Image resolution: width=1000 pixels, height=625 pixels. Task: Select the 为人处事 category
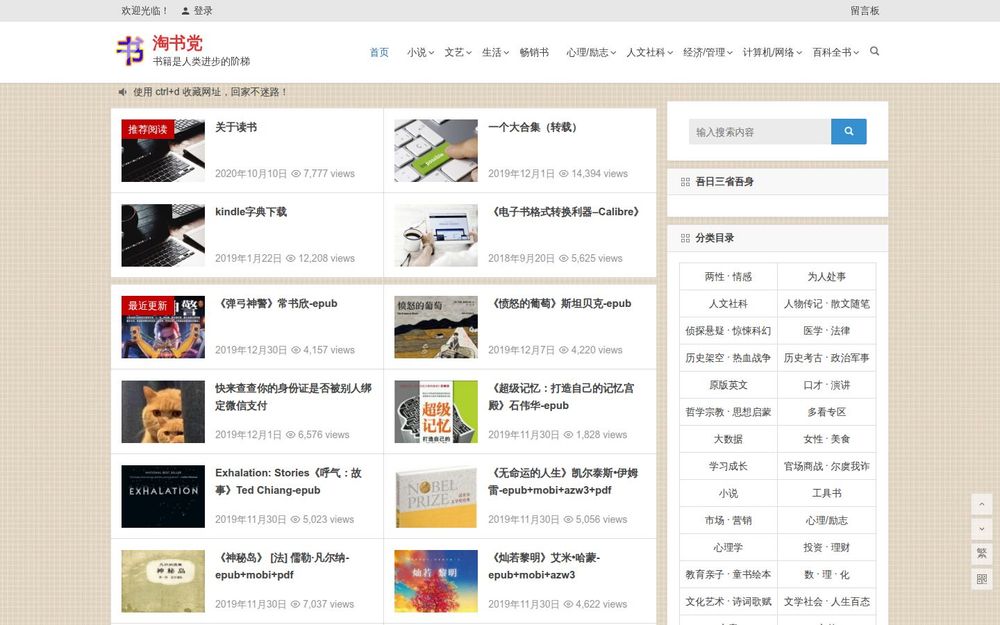827,277
